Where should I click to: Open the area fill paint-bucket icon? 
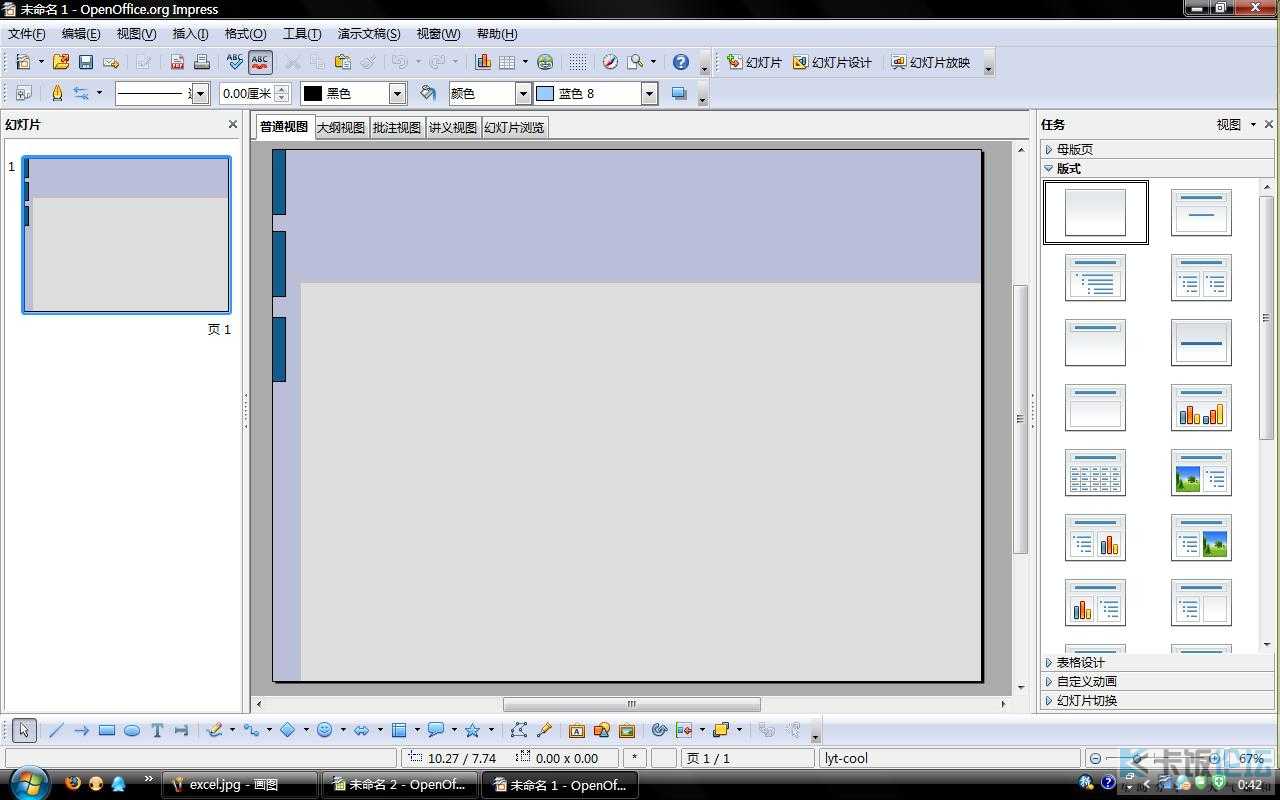tap(428, 93)
